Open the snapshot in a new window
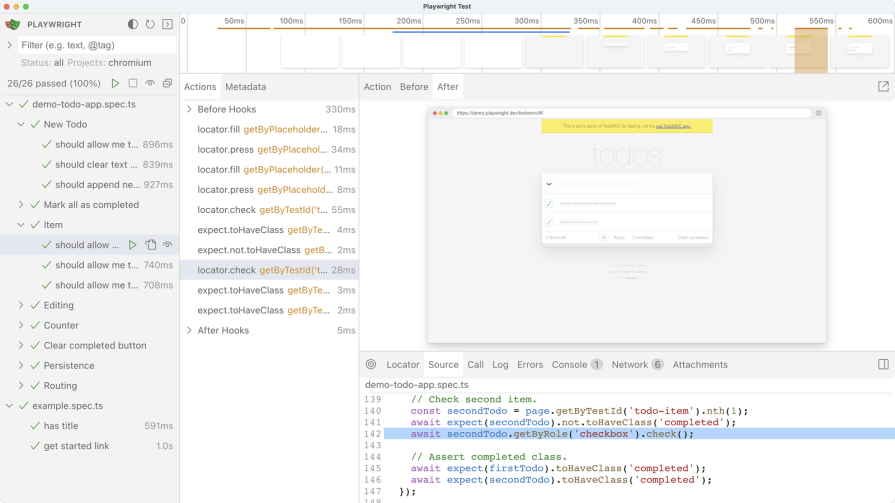This screenshot has width=895, height=503. point(883,87)
